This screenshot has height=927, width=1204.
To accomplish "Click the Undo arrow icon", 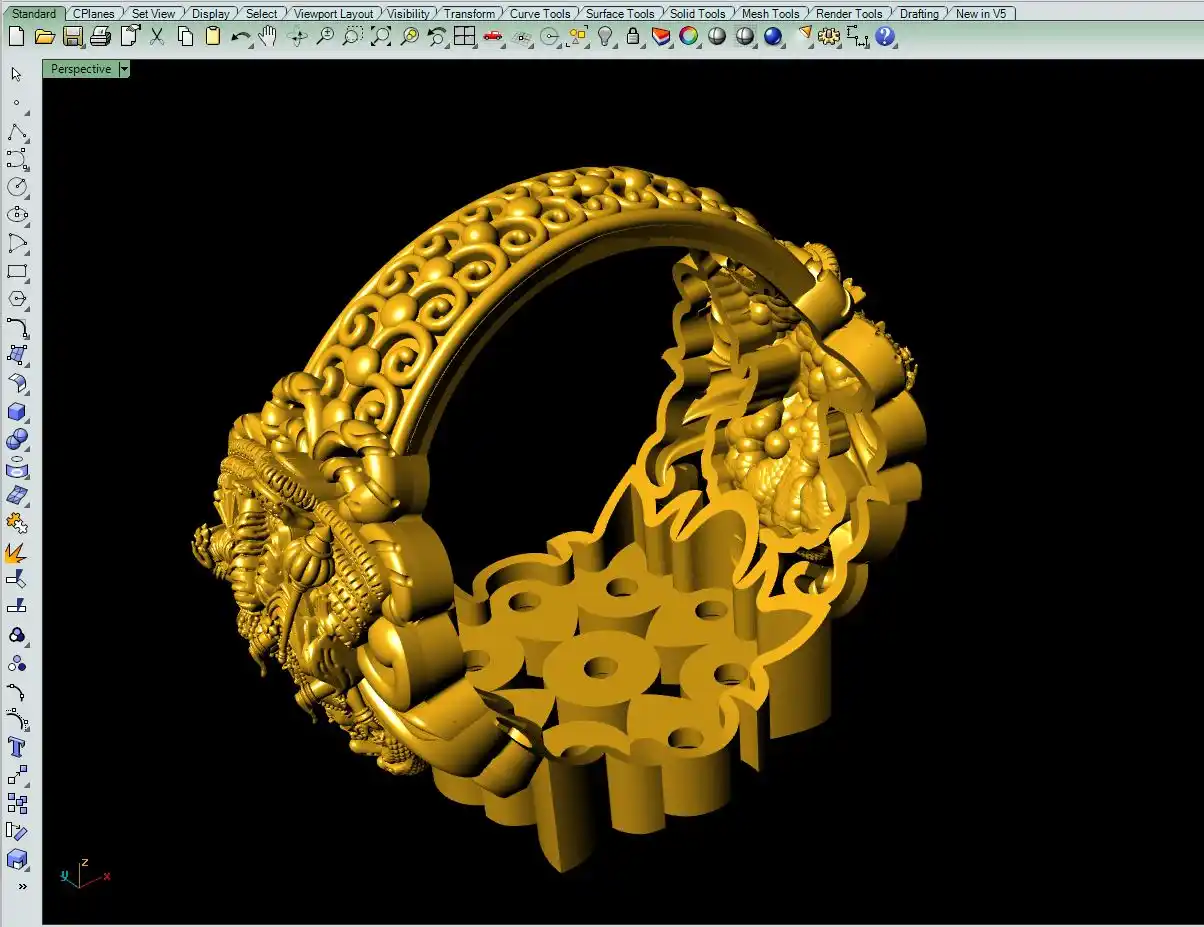I will click(x=241, y=37).
